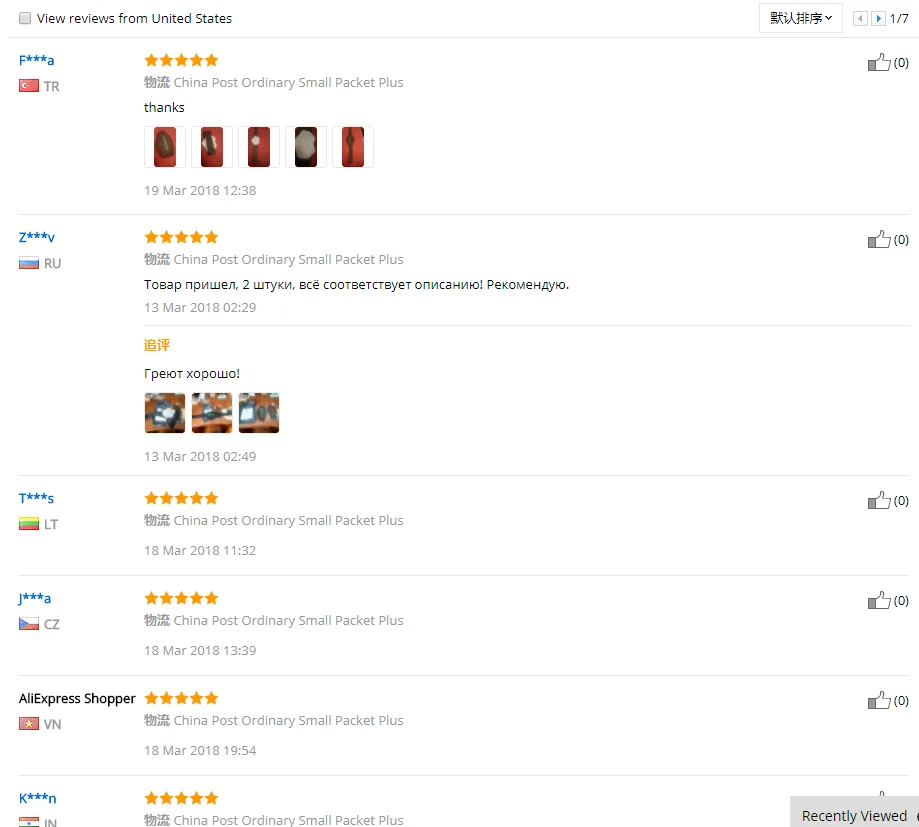
Task: Enable View reviews from United States checkbox
Action: [25, 18]
